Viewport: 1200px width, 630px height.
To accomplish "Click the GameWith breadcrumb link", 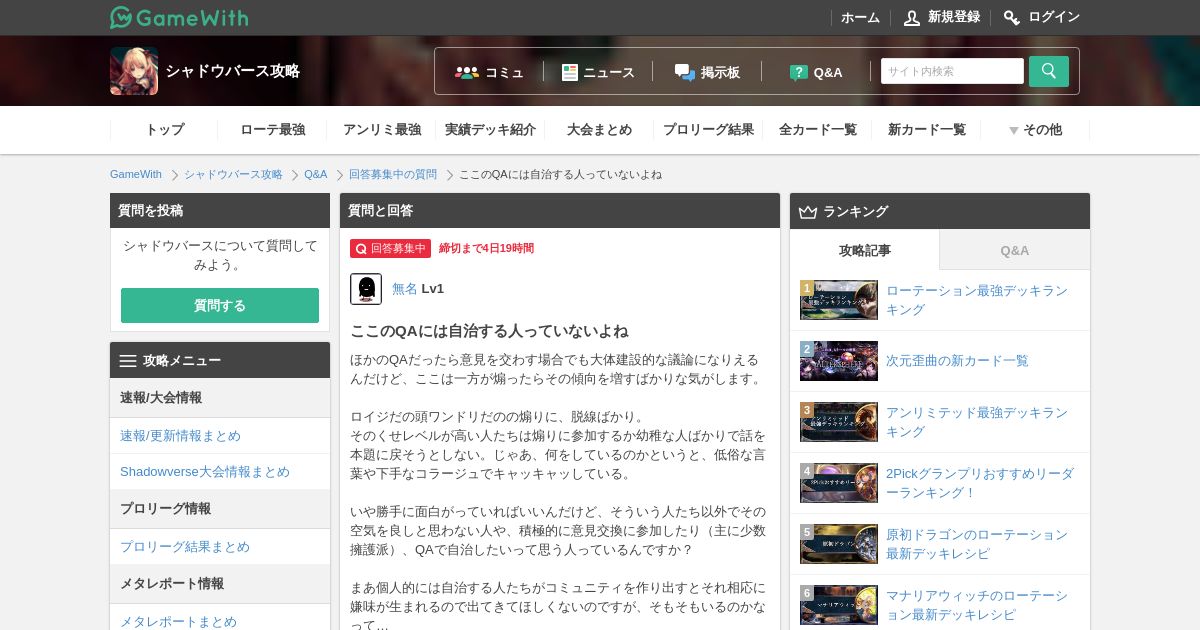I will [136, 174].
